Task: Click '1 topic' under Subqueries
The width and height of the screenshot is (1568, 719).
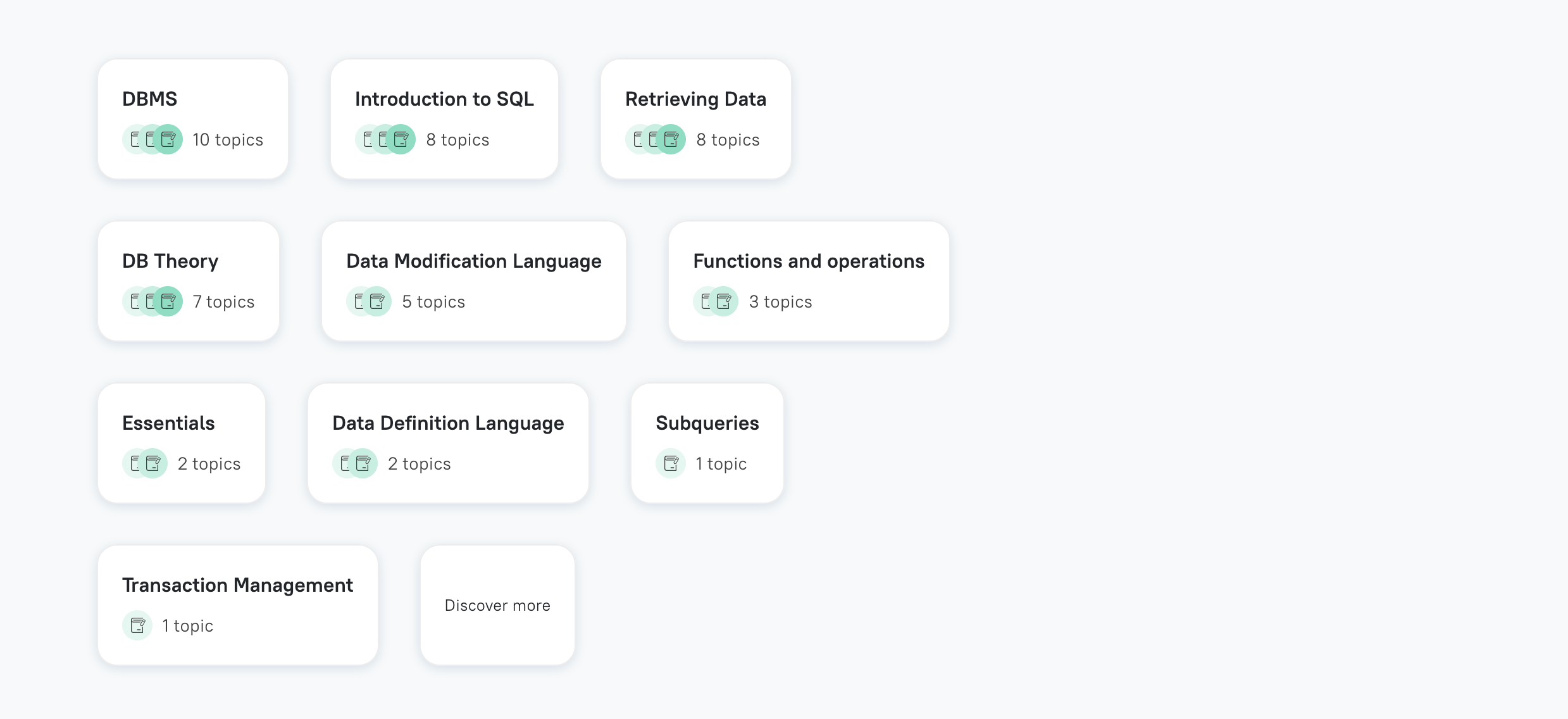Action: [x=721, y=463]
